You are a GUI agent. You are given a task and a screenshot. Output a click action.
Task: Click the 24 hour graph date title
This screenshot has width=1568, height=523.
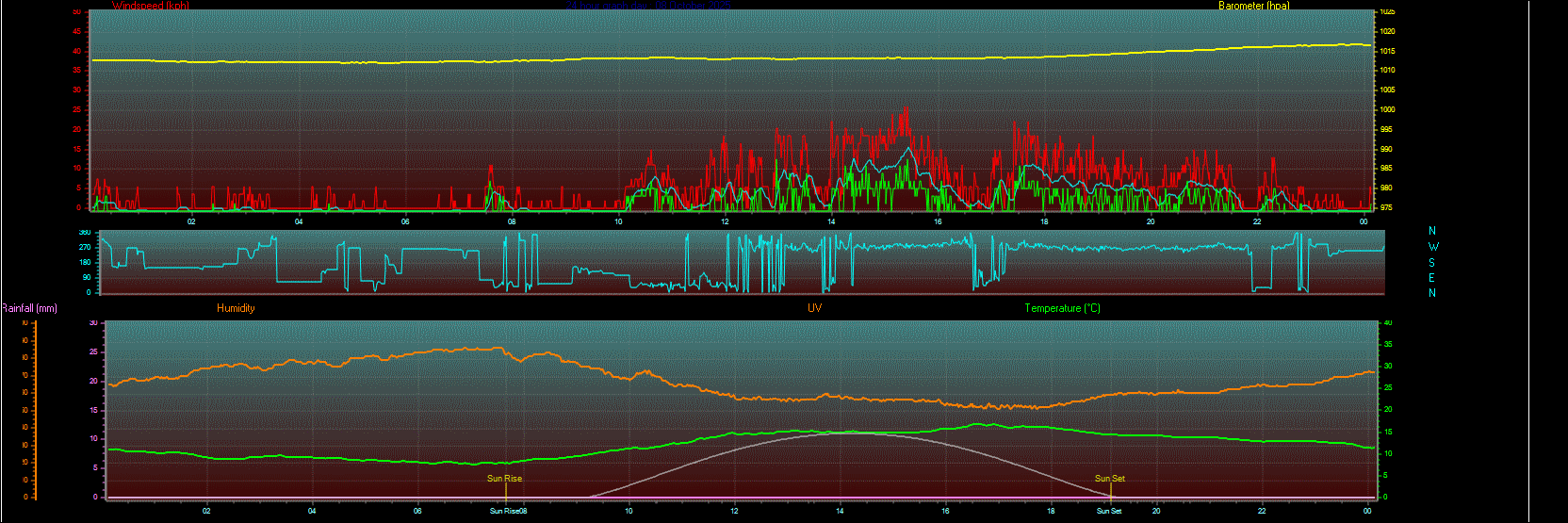coord(650,6)
